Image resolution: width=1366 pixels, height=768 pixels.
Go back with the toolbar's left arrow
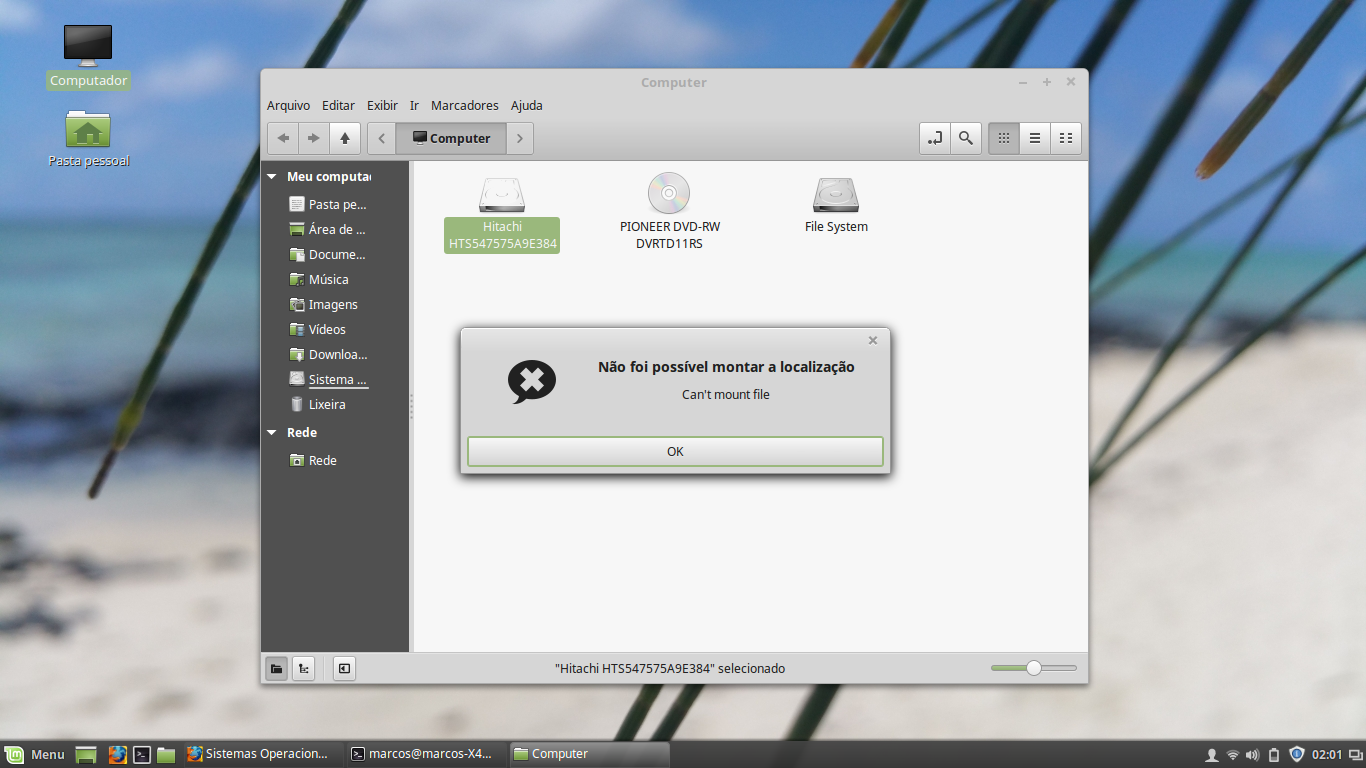(284, 138)
